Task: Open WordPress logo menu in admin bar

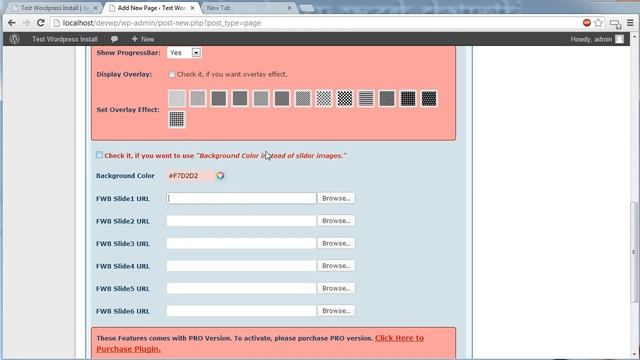Action: (x=15, y=39)
